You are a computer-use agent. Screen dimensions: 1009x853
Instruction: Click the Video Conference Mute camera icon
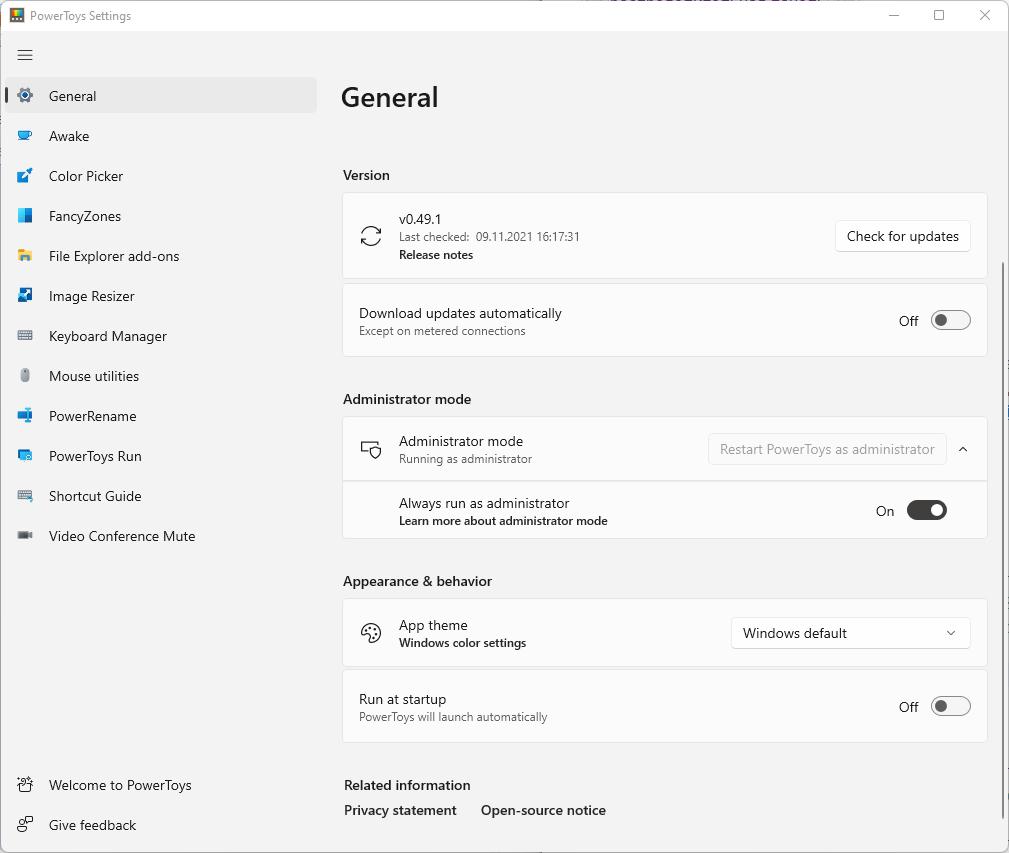point(26,536)
